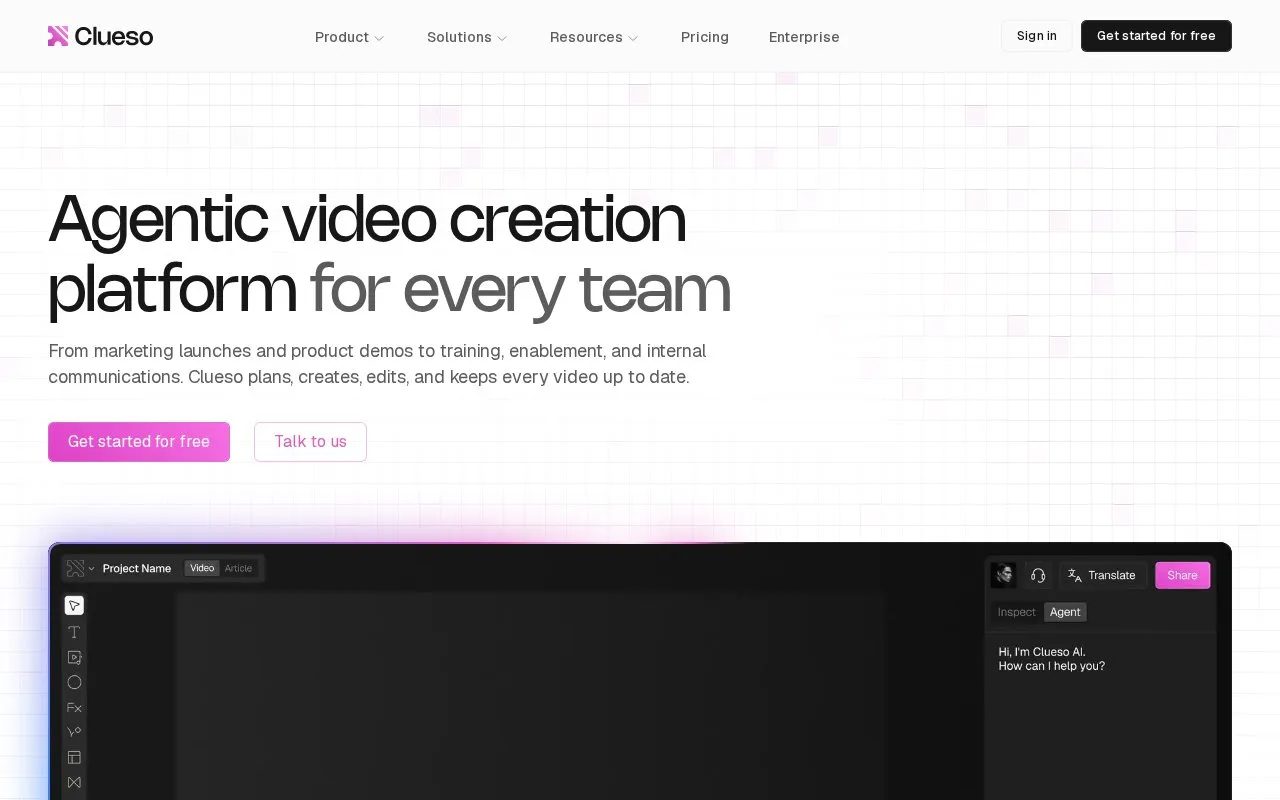This screenshot has height=800, width=1280.
Task: Click the Talk to us button
Action: (x=310, y=442)
